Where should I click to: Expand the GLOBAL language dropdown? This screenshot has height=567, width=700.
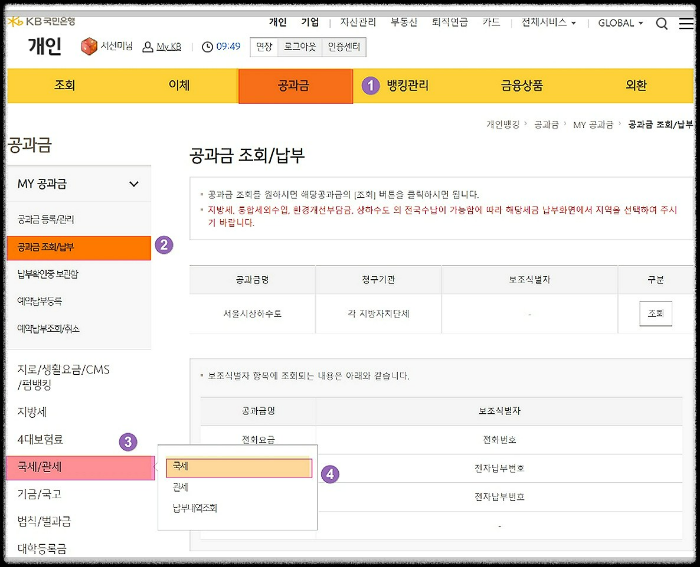620,23
